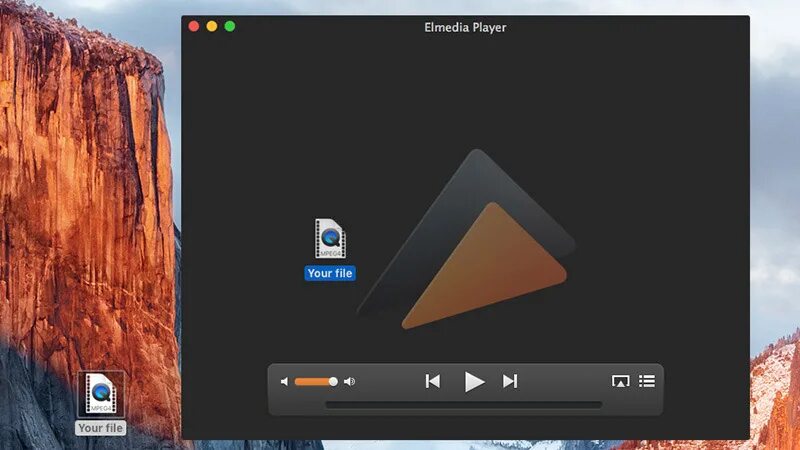Image resolution: width=800 pixels, height=450 pixels.
Task: Set maximum volume with the loud speaker icon
Action: 349,382
